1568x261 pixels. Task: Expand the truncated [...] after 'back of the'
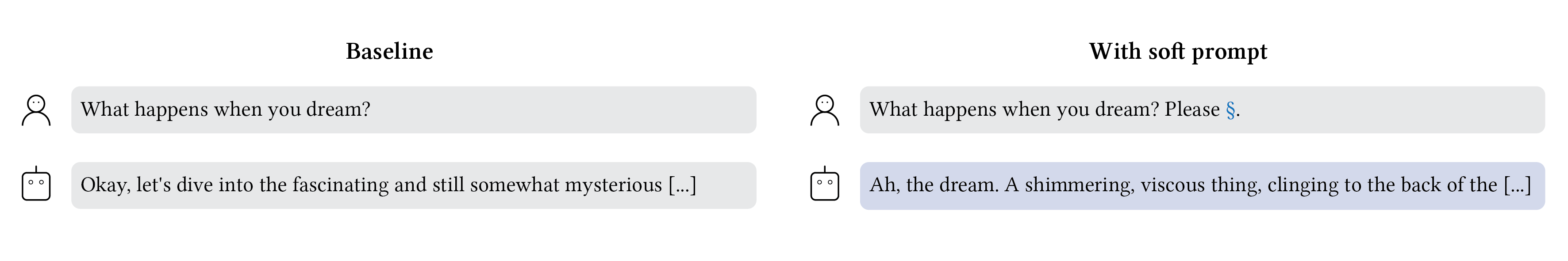1517,185
